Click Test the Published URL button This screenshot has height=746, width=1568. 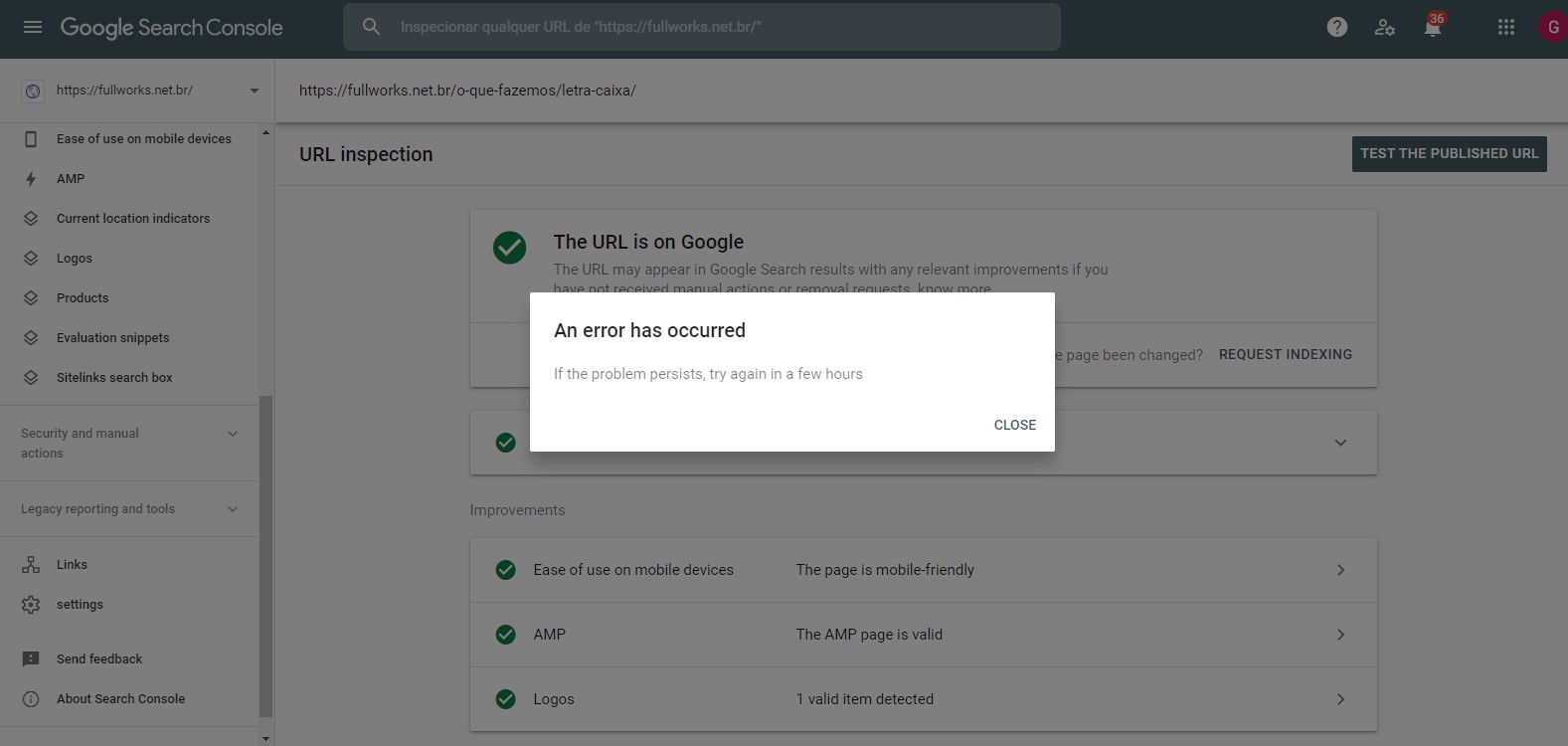coord(1449,153)
